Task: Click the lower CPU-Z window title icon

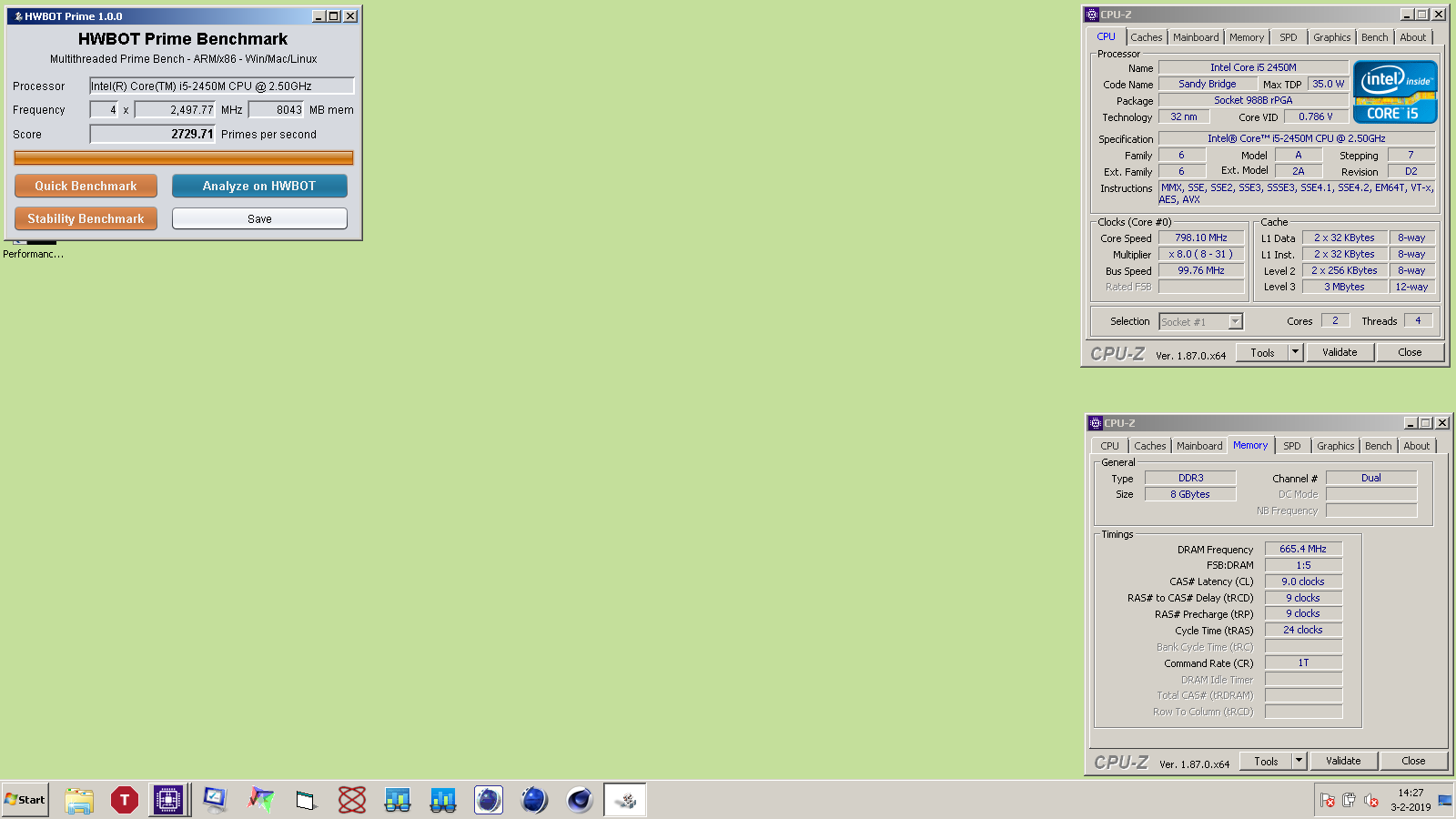Action: (x=1096, y=423)
